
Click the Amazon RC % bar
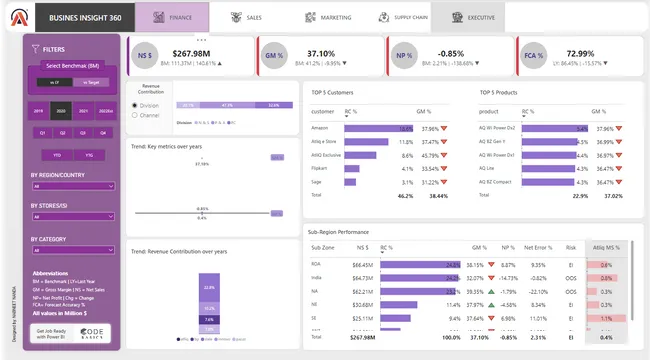pyautogui.click(x=378, y=129)
